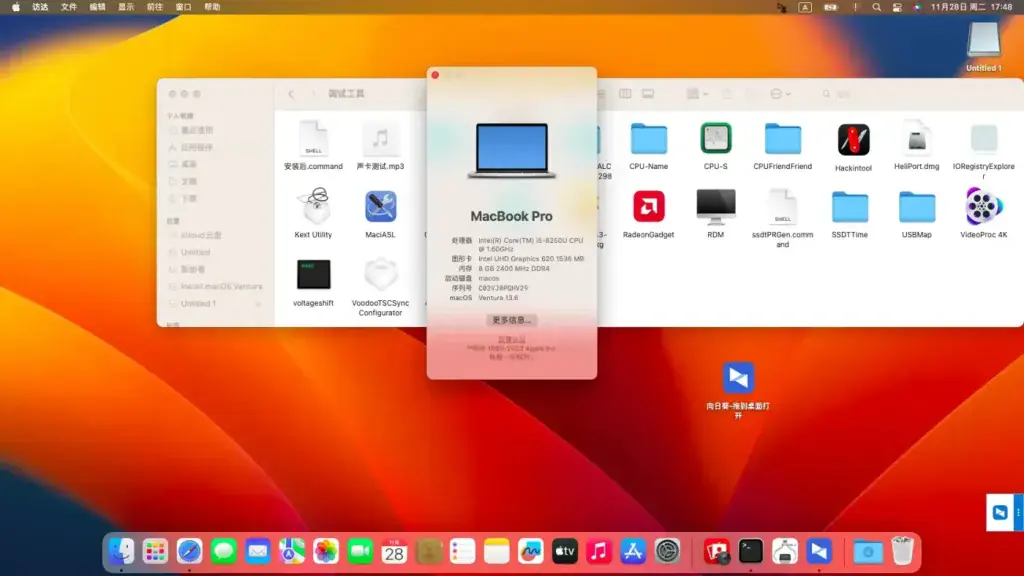Select the ssdtPRGen.command shell file
Viewport: 1024px width, 576px height.
782,207
